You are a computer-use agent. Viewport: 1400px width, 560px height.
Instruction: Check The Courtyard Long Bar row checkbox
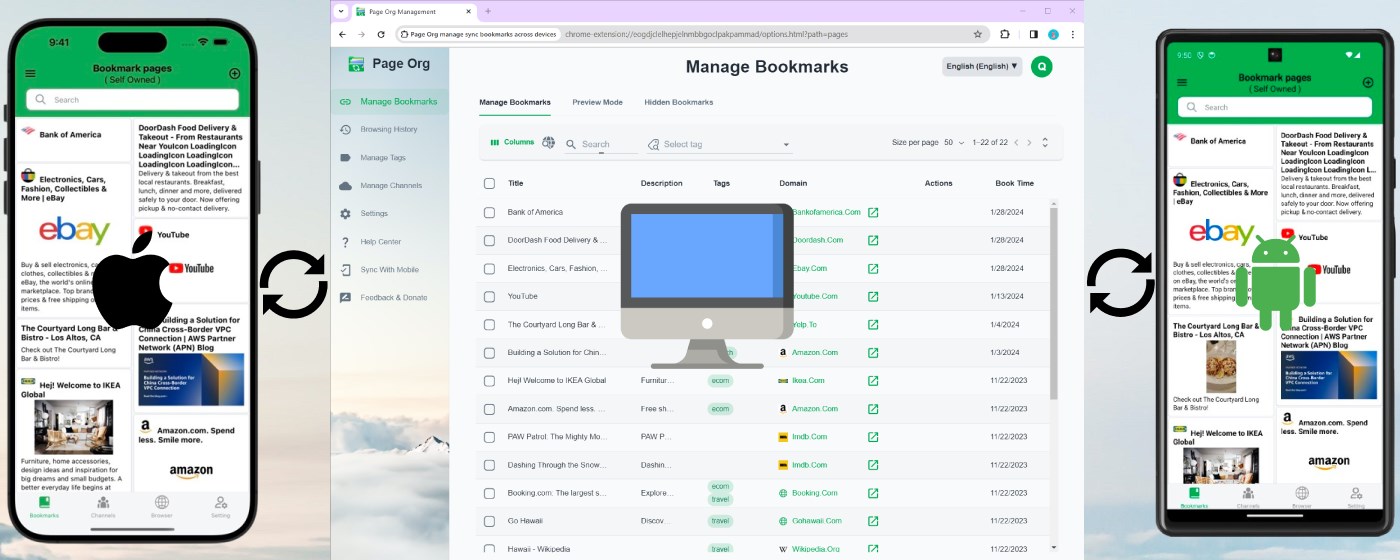point(489,324)
